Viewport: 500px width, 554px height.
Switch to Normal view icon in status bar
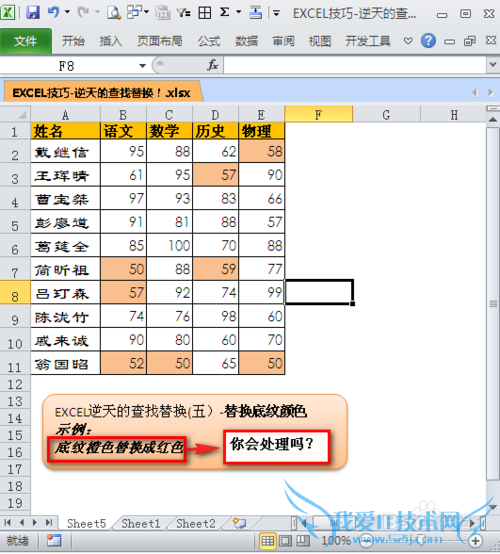[267, 541]
